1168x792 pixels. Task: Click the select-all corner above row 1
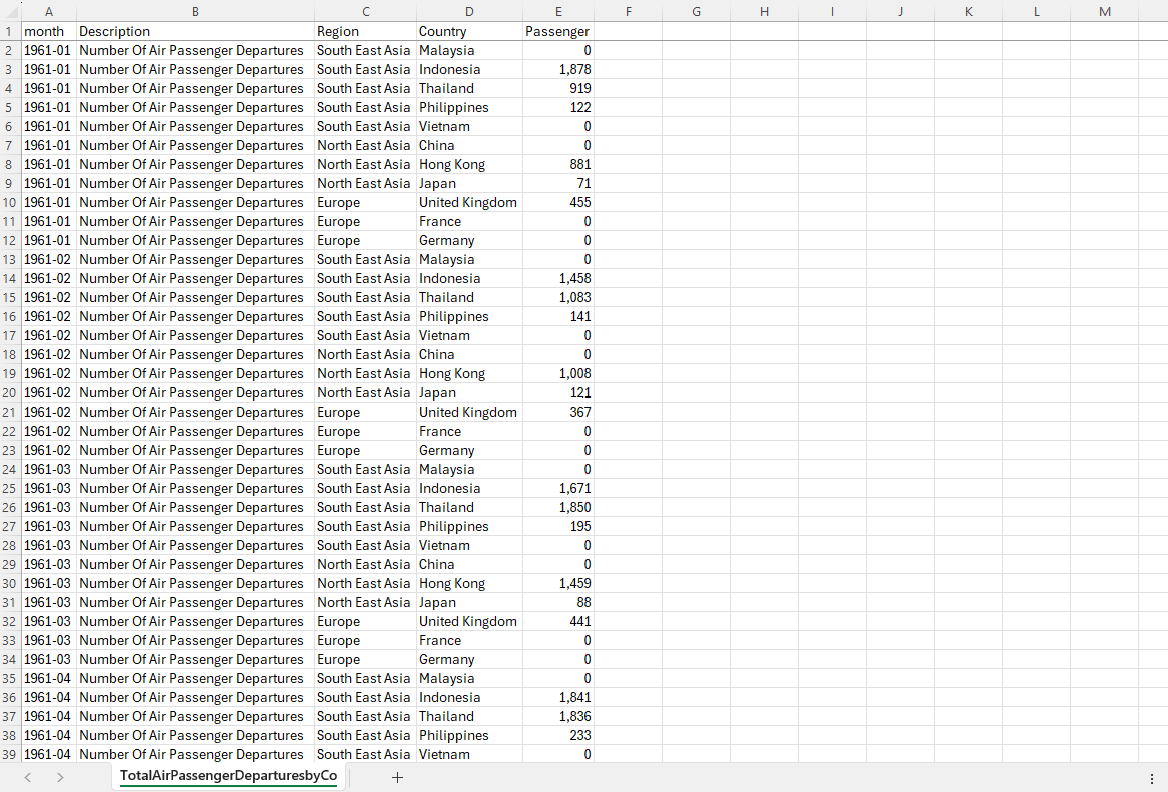pyautogui.click(x=10, y=11)
